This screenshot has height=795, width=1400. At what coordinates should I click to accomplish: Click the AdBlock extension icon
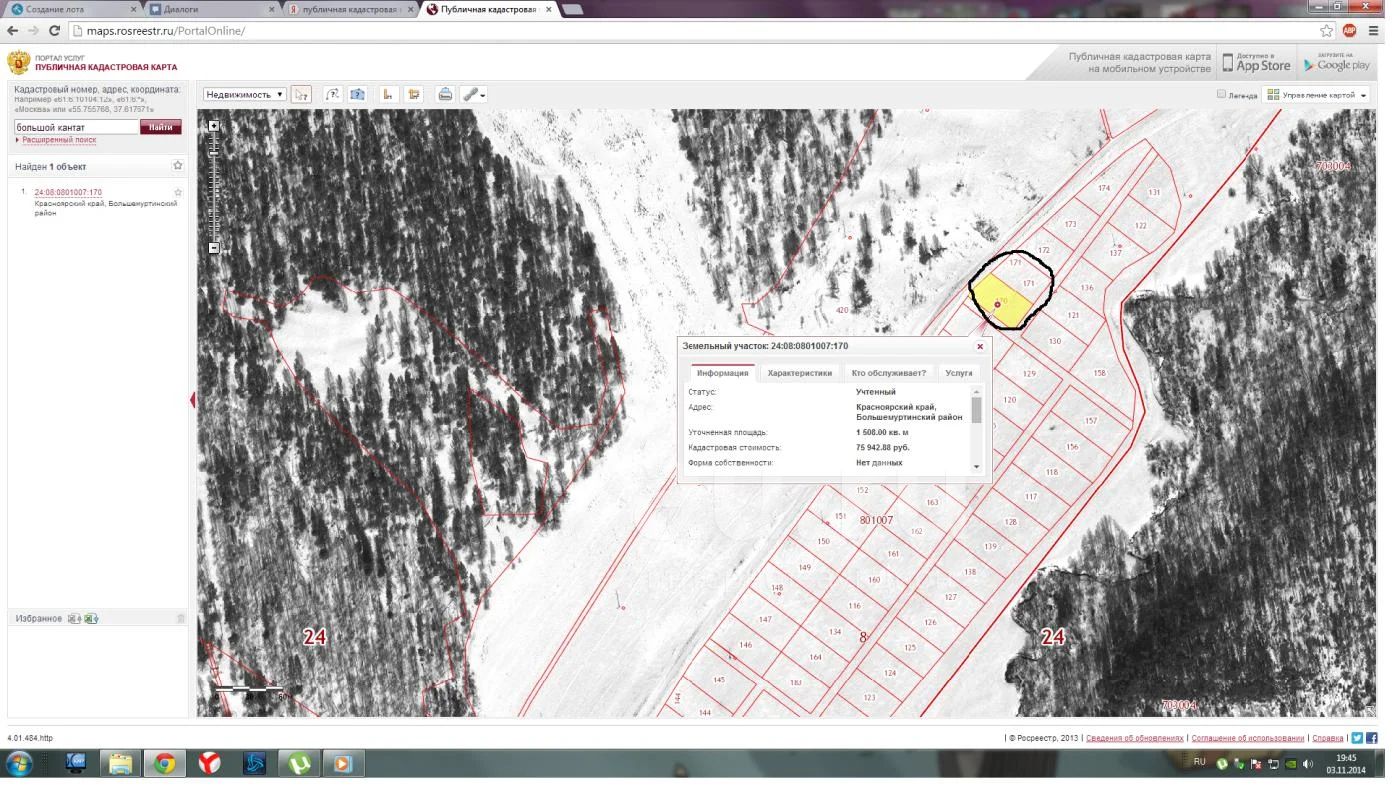pyautogui.click(x=1349, y=31)
